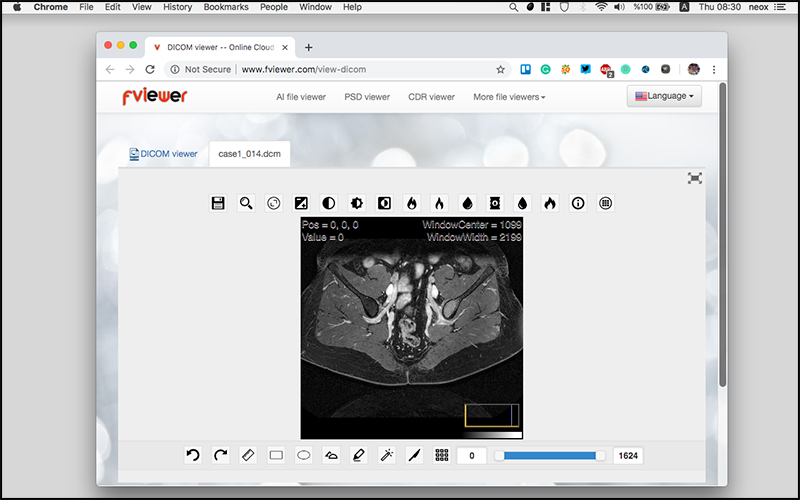This screenshot has height=500, width=800.
Task: Open a new Chrome tab
Action: click(309, 47)
